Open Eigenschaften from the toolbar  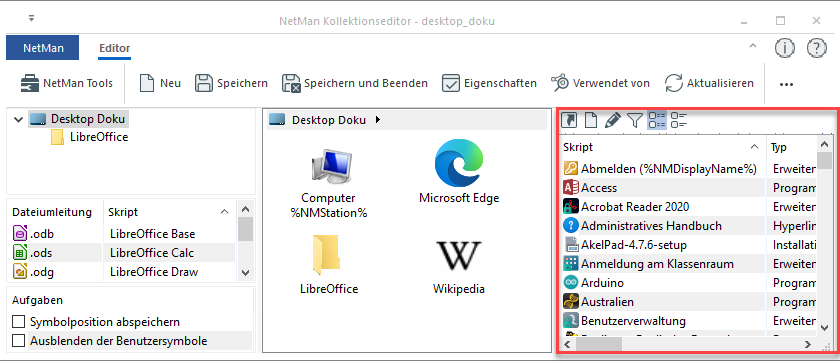click(489, 84)
